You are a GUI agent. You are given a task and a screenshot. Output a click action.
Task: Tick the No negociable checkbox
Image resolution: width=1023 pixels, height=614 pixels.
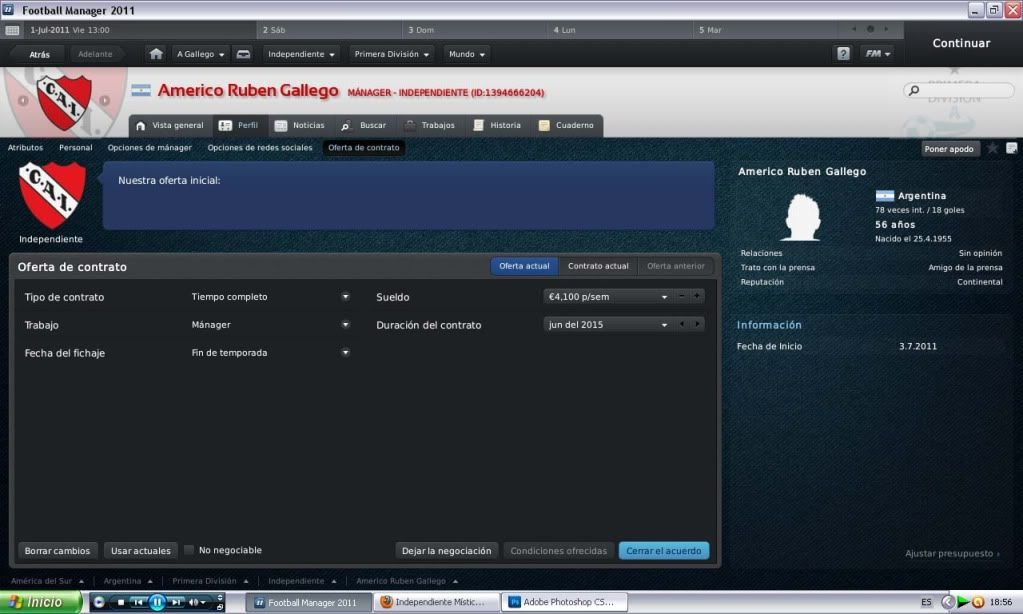pos(189,550)
